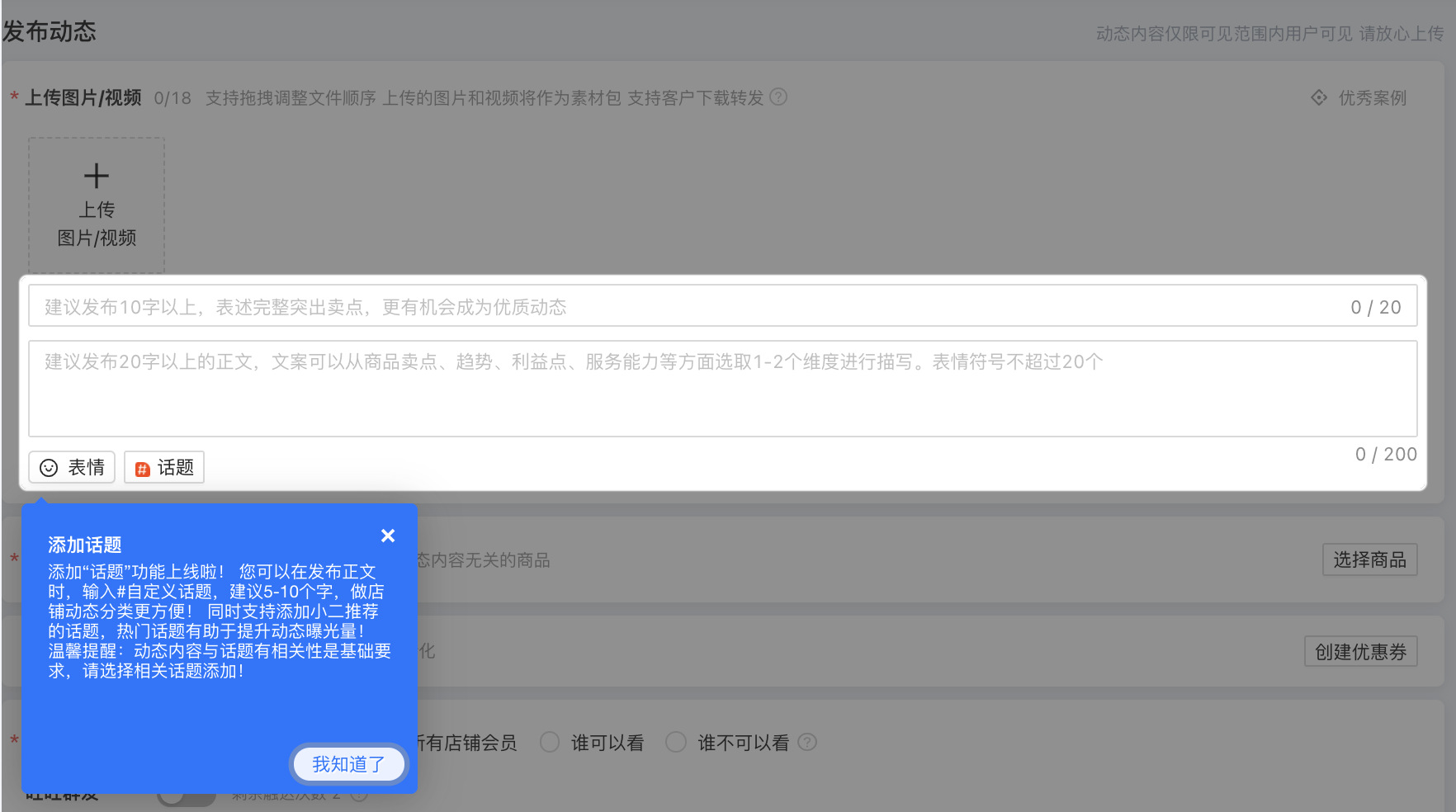Open the 优秀案例 link text

tap(1372, 98)
